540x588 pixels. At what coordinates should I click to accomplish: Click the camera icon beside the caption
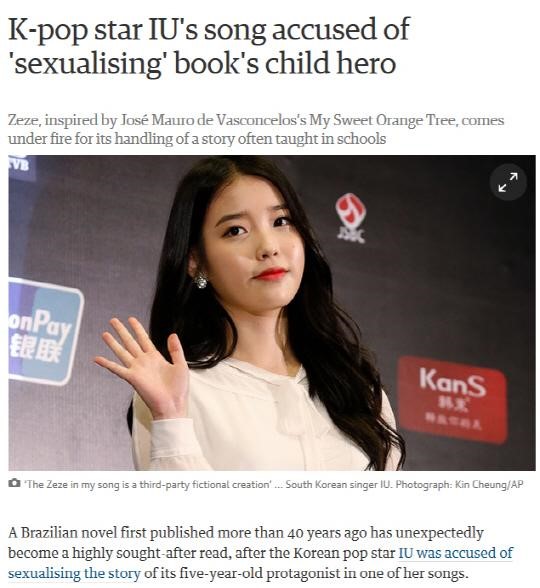pyautogui.click(x=14, y=483)
